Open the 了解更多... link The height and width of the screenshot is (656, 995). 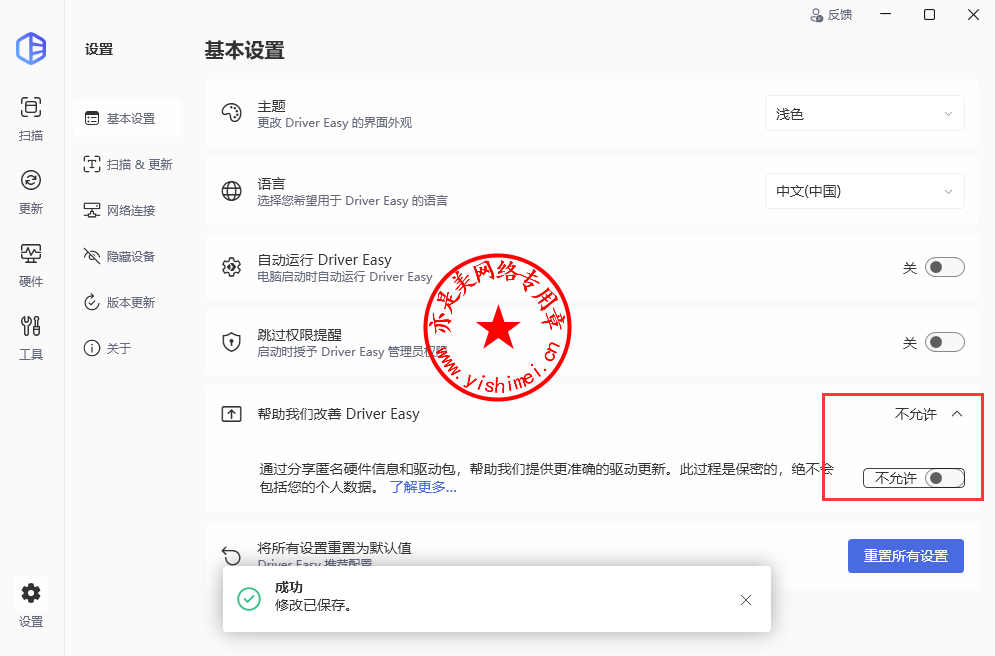pyautogui.click(x=423, y=487)
